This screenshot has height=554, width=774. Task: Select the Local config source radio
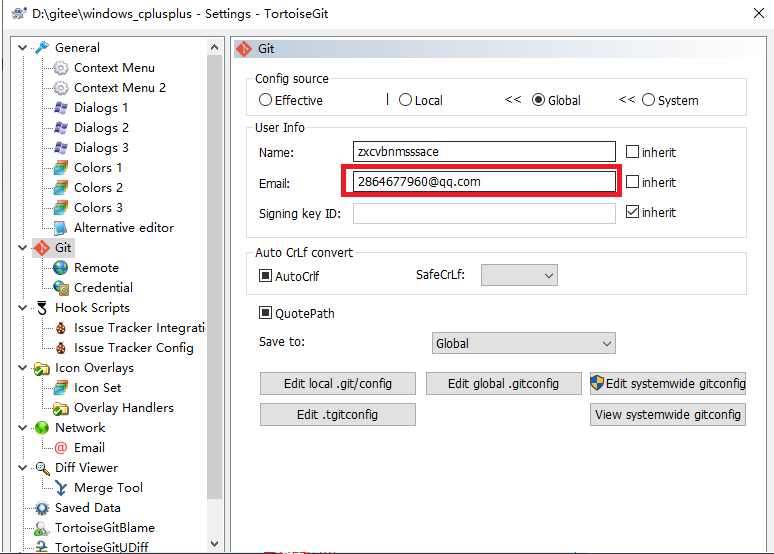[405, 100]
